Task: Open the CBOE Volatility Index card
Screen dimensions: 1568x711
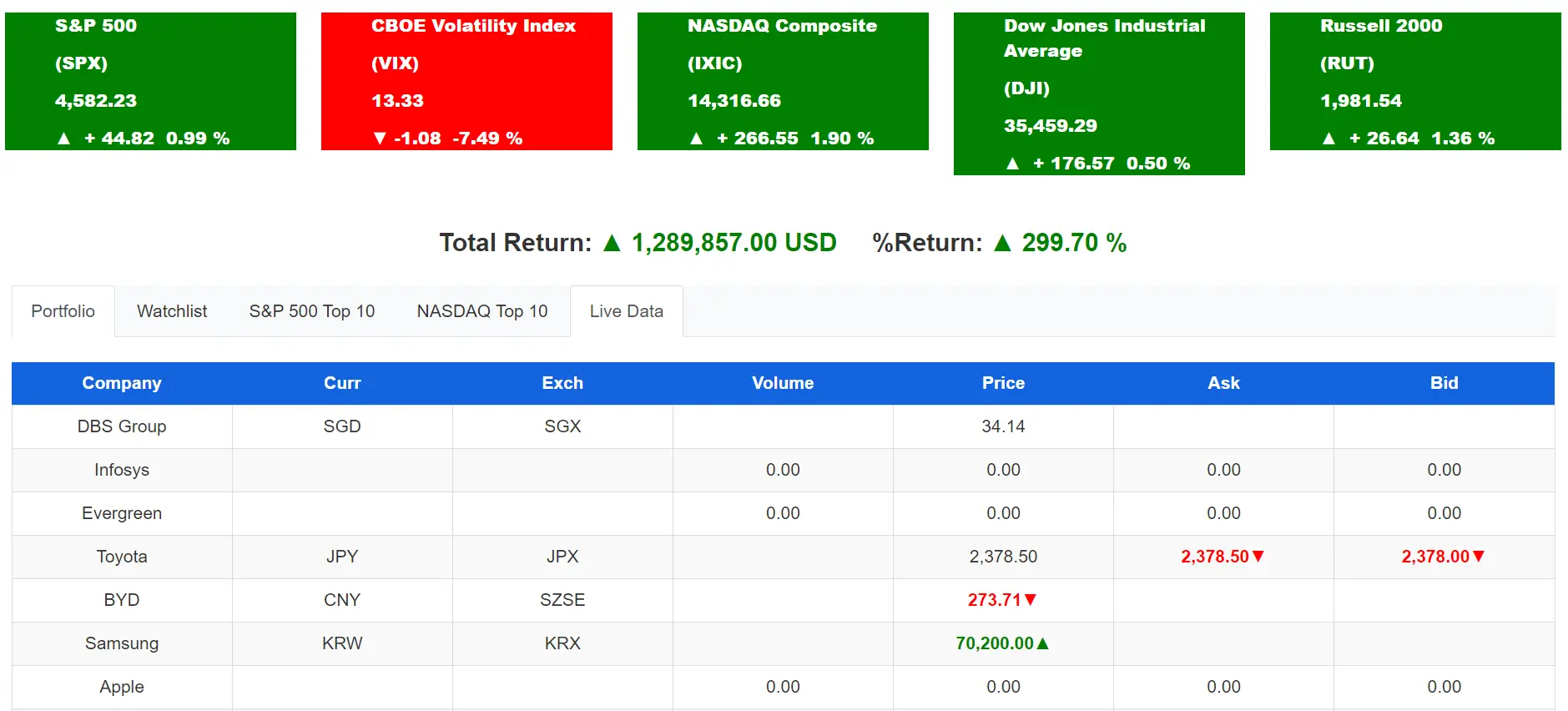Action: [x=466, y=81]
